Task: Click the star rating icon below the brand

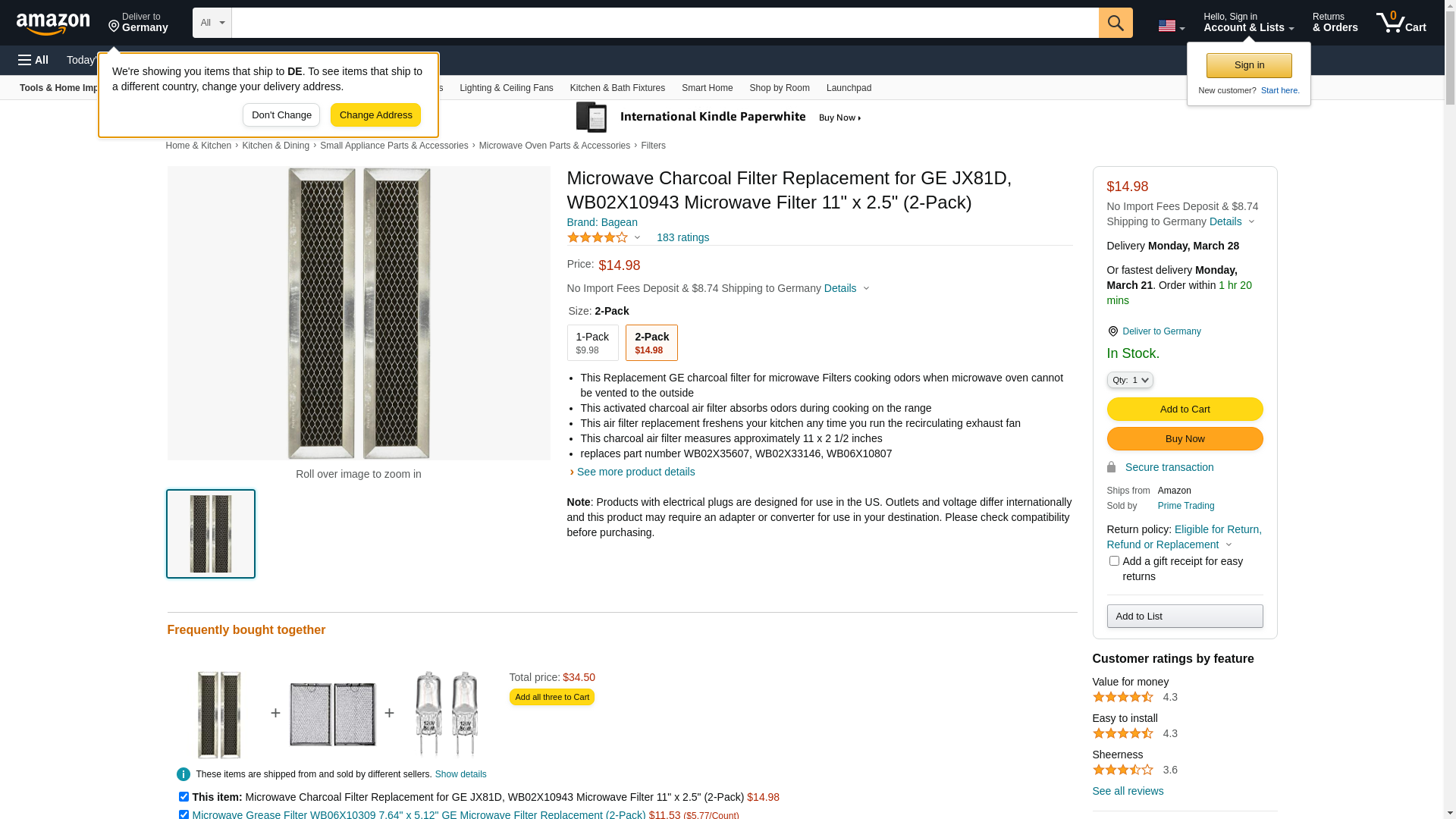Action: pos(598,237)
